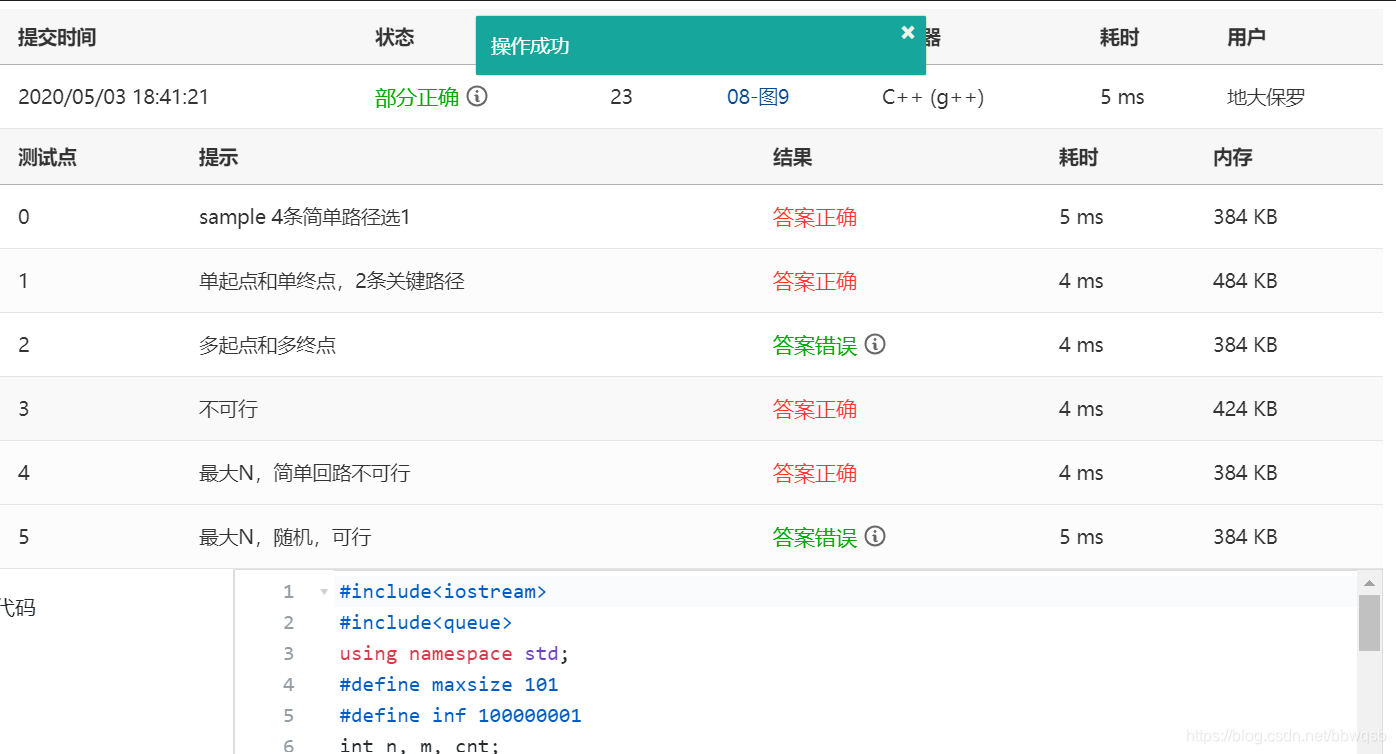The width and height of the screenshot is (1396, 754).
Task: Click 答案正确 result of test point 4
Action: (815, 473)
